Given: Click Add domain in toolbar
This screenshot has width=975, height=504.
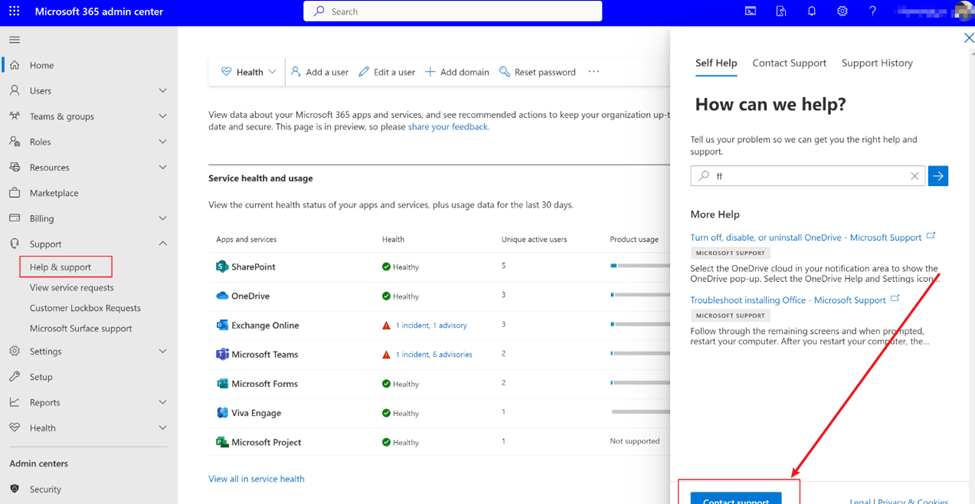Looking at the screenshot, I should tap(457, 72).
